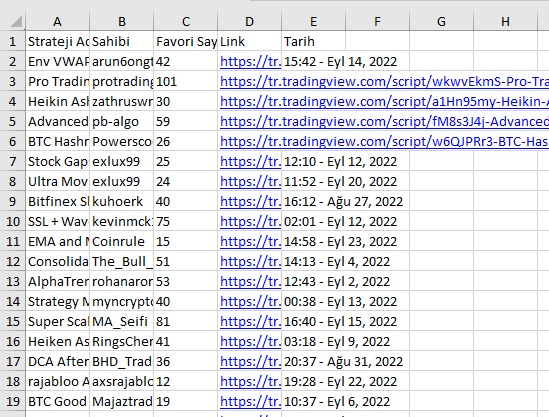Select strategy cell 'SSL + Wav'
This screenshot has width=549, height=417.
coord(57,222)
